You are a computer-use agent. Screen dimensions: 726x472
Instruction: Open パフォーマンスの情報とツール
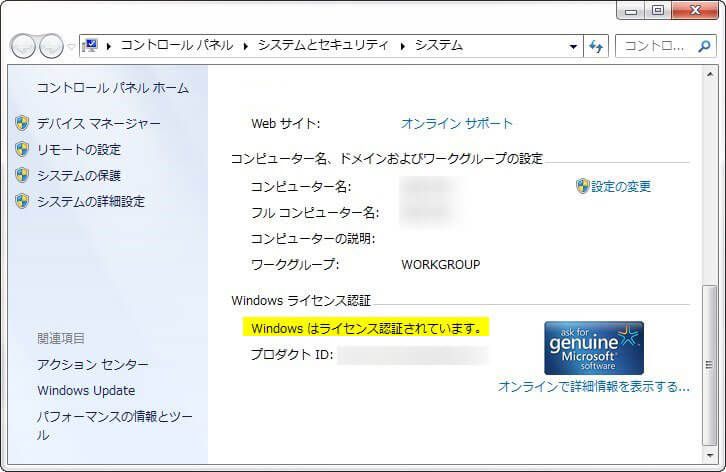point(114,425)
